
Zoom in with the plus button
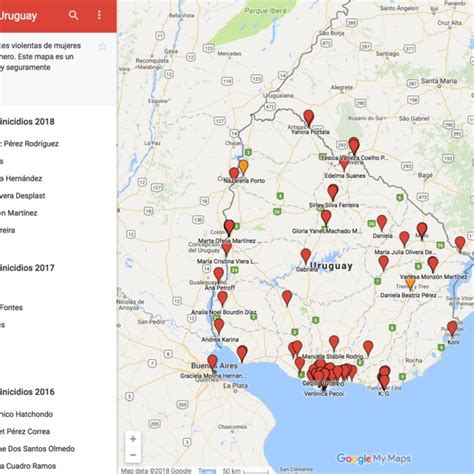[133, 439]
